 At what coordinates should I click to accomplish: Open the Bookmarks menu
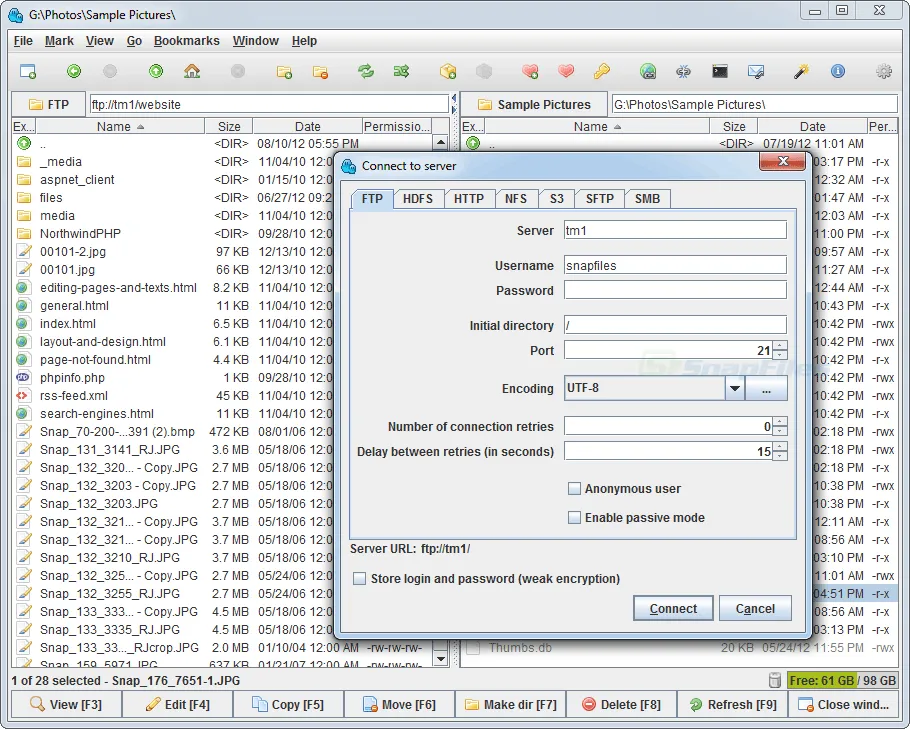[x=187, y=41]
